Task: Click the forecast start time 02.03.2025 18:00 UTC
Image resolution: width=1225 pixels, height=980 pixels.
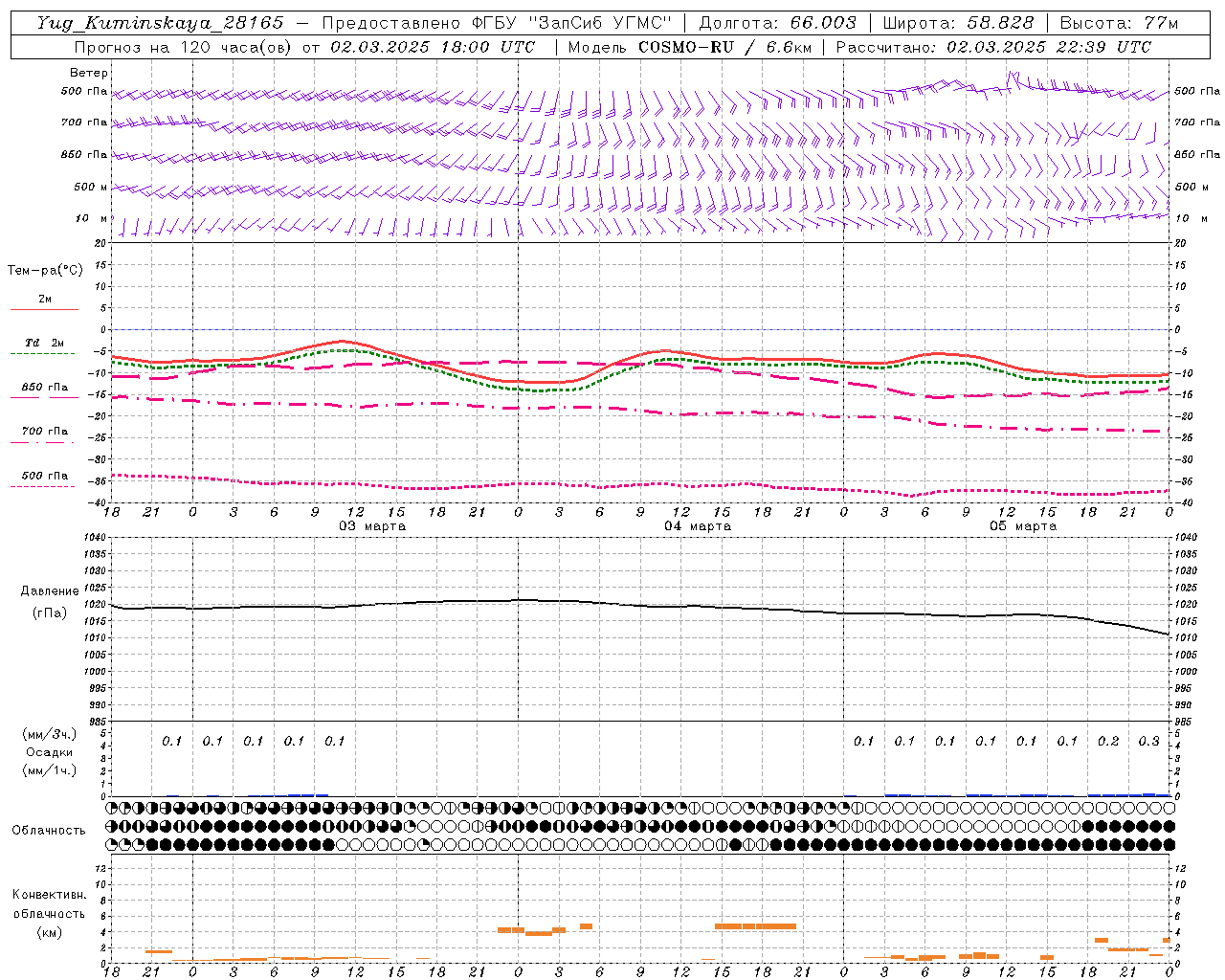Action: (433, 47)
